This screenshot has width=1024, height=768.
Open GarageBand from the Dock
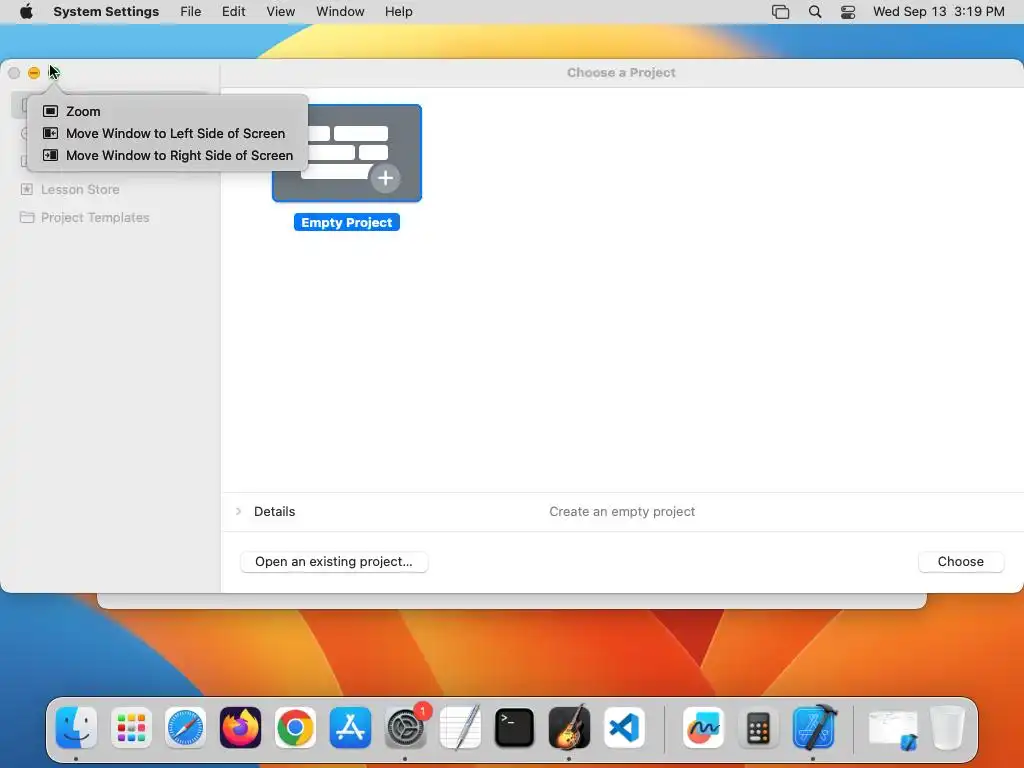(569, 728)
